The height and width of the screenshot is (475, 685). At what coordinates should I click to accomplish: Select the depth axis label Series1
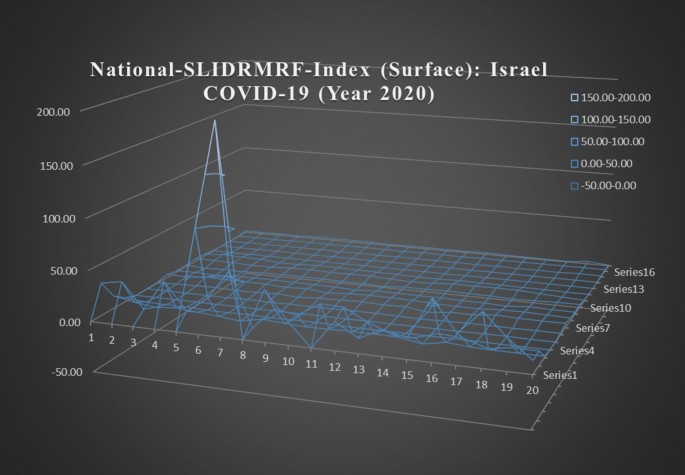(560, 375)
